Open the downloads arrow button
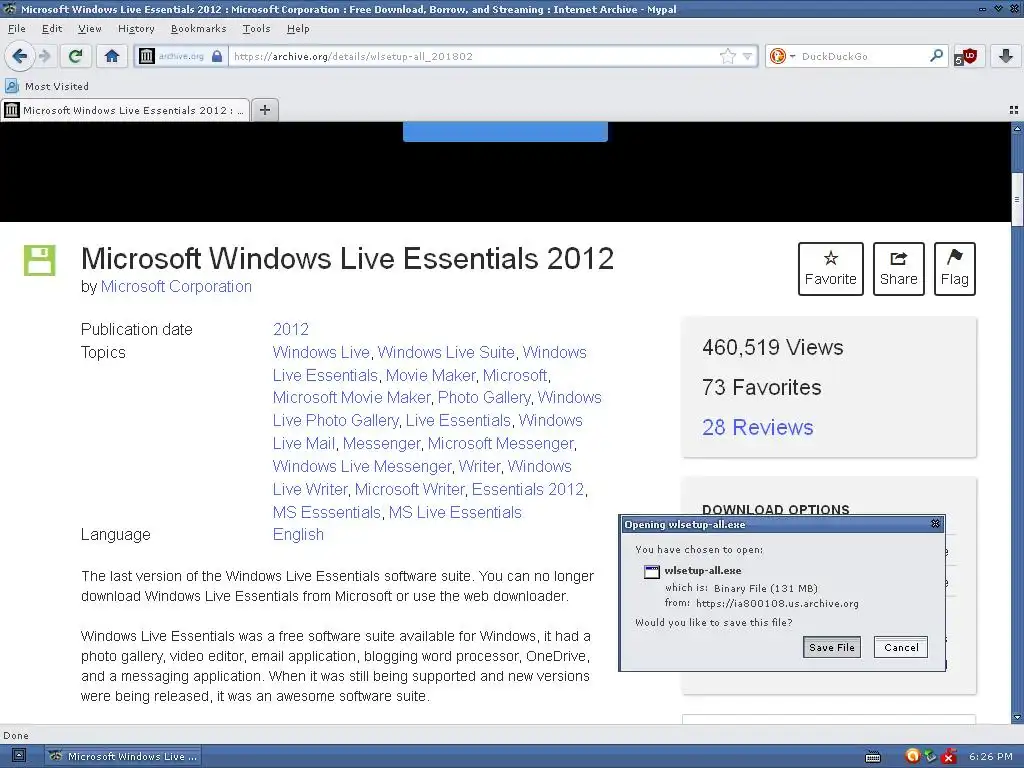The width and height of the screenshot is (1024, 768). pos(1006,56)
